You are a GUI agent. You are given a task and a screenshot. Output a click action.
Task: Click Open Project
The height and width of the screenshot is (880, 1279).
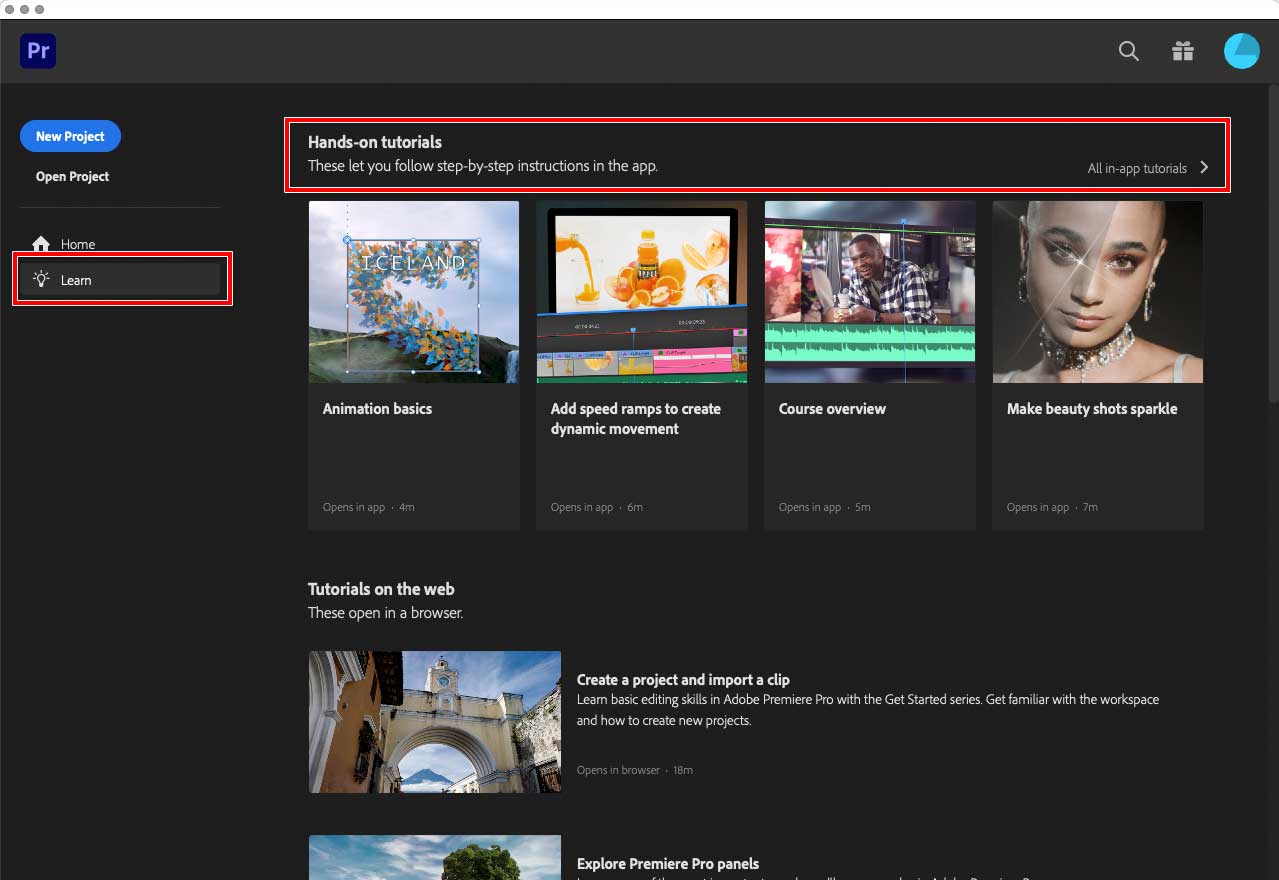tap(72, 176)
